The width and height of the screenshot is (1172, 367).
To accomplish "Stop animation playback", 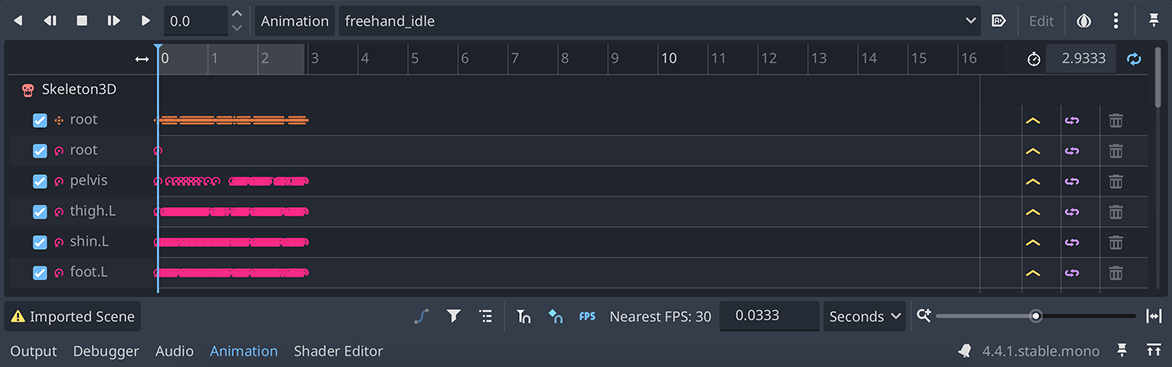I will point(81,21).
